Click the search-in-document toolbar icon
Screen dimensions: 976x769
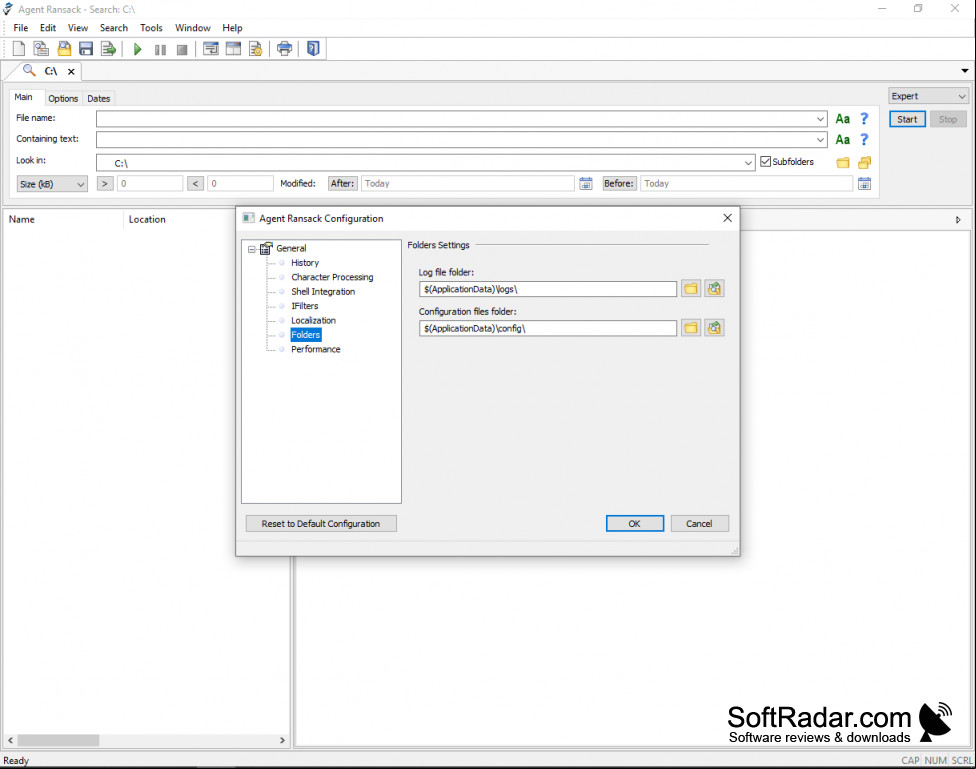(x=41, y=49)
